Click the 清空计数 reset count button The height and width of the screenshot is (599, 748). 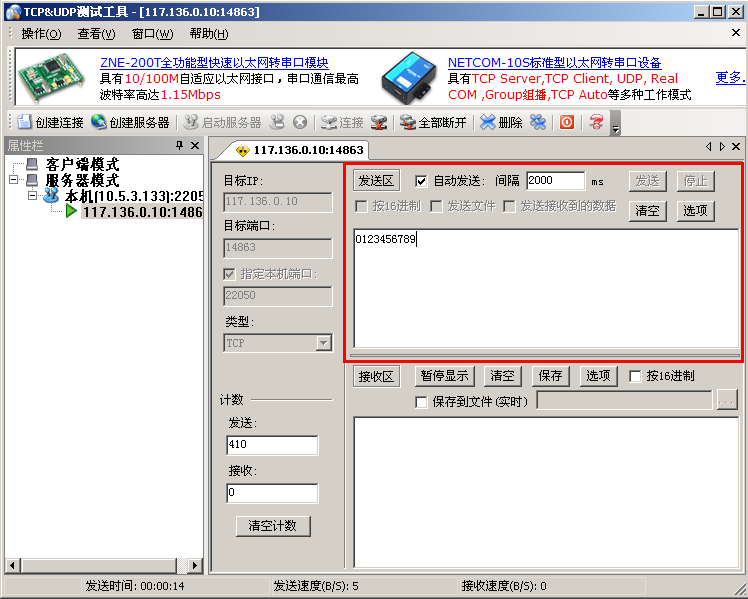[273, 526]
